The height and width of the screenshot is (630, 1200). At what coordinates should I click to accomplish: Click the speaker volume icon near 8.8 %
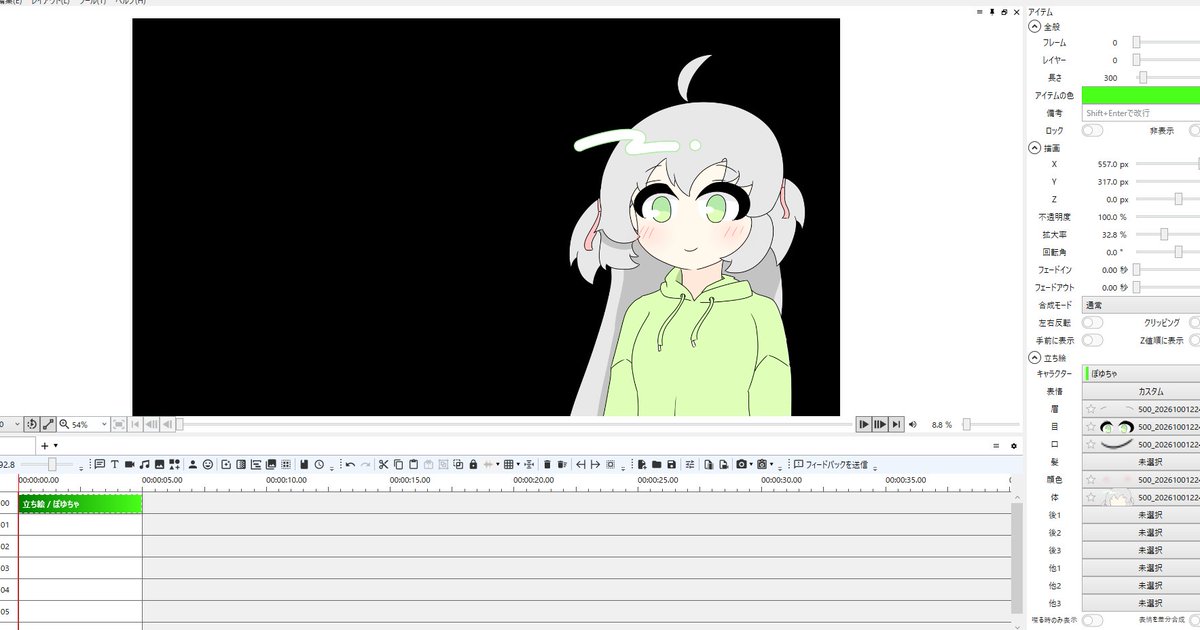coord(912,424)
